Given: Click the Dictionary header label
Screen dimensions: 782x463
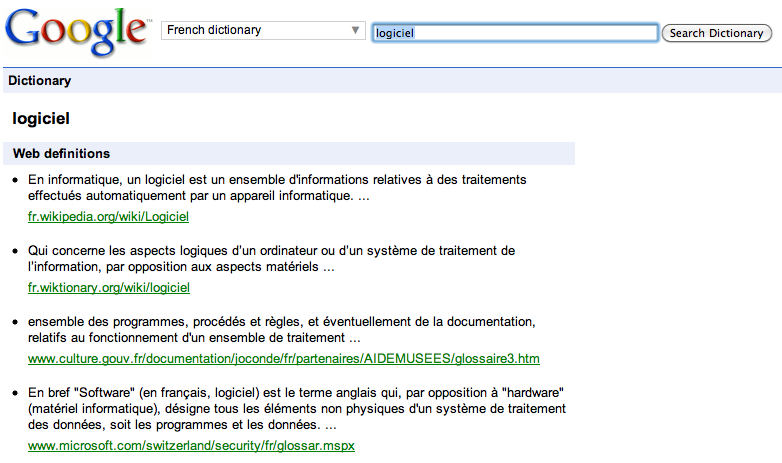Looking at the screenshot, I should (39, 80).
